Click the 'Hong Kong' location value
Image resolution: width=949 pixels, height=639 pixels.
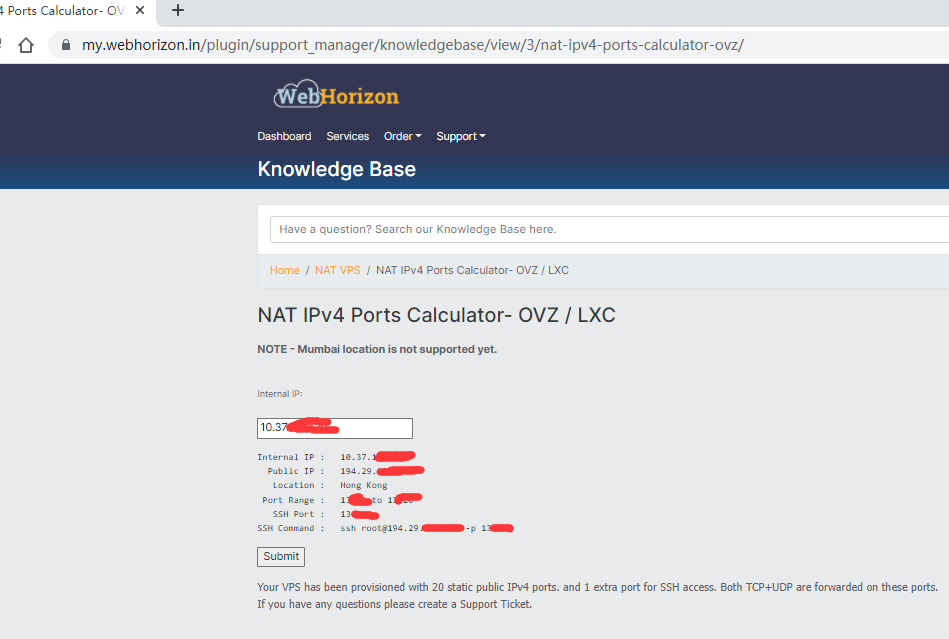pyautogui.click(x=364, y=485)
